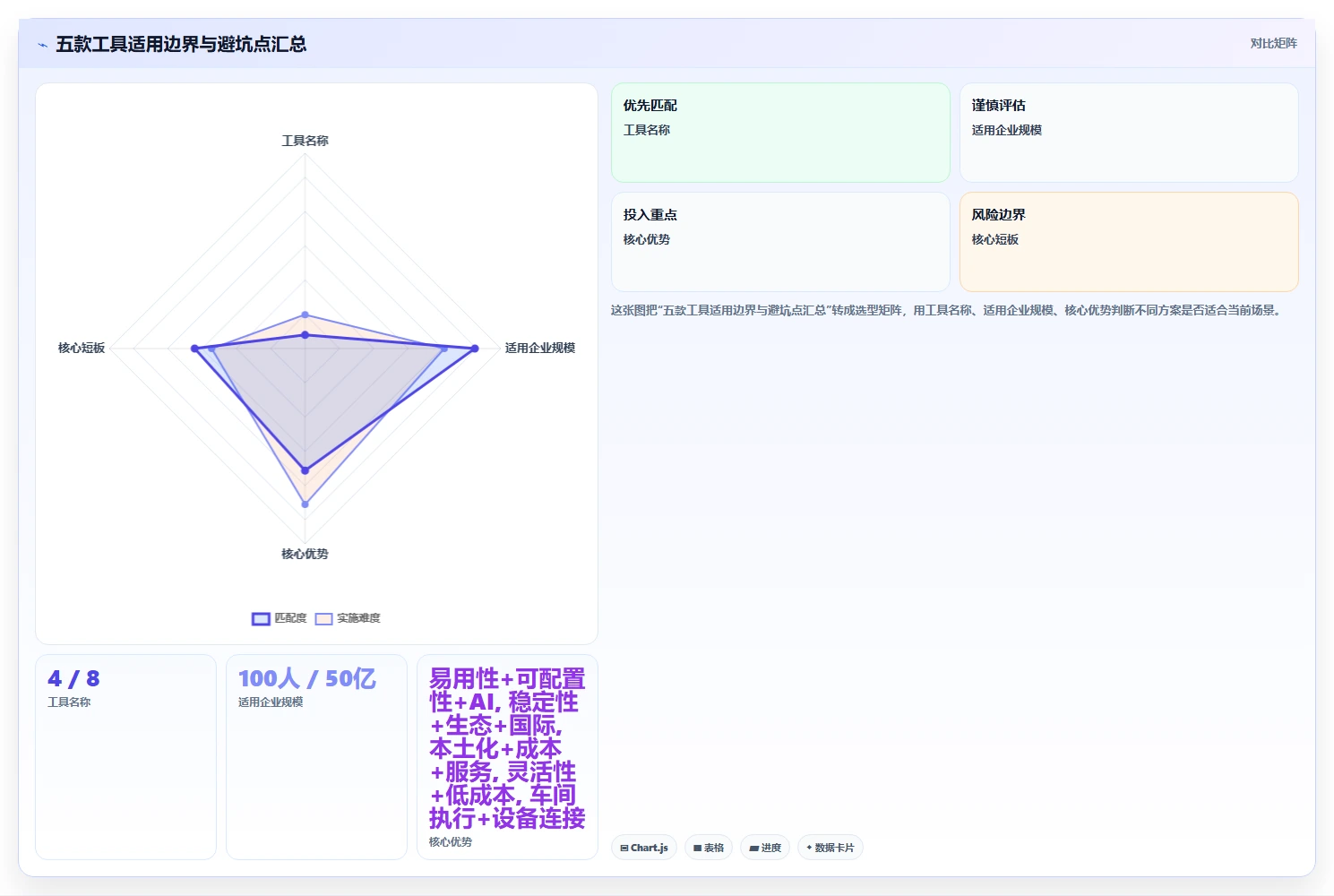1334x896 pixels.
Task: Toggle the 实施难度 legend swatch
Action: tap(323, 618)
